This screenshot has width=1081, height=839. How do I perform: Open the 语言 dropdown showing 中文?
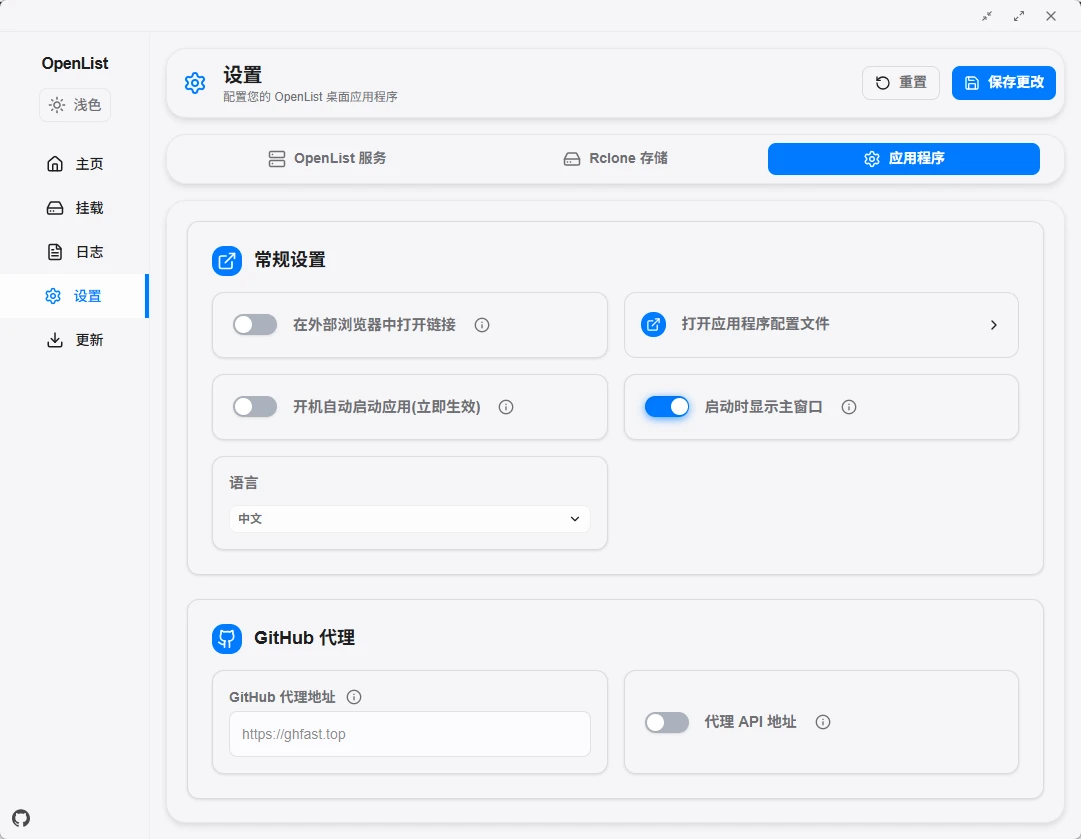tap(410, 518)
